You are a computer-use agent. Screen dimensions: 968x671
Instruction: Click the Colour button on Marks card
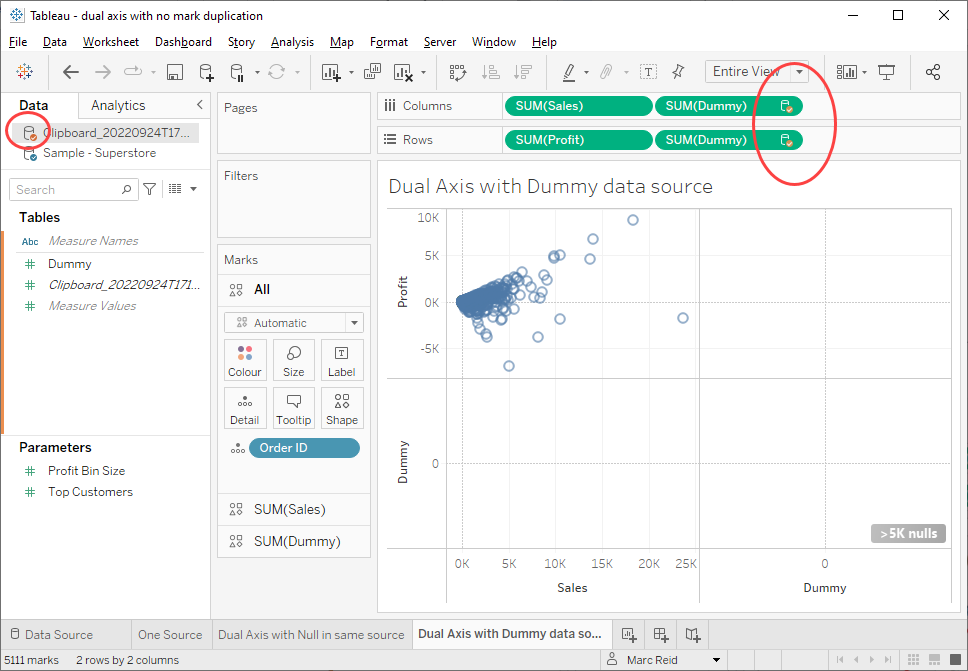coord(245,360)
